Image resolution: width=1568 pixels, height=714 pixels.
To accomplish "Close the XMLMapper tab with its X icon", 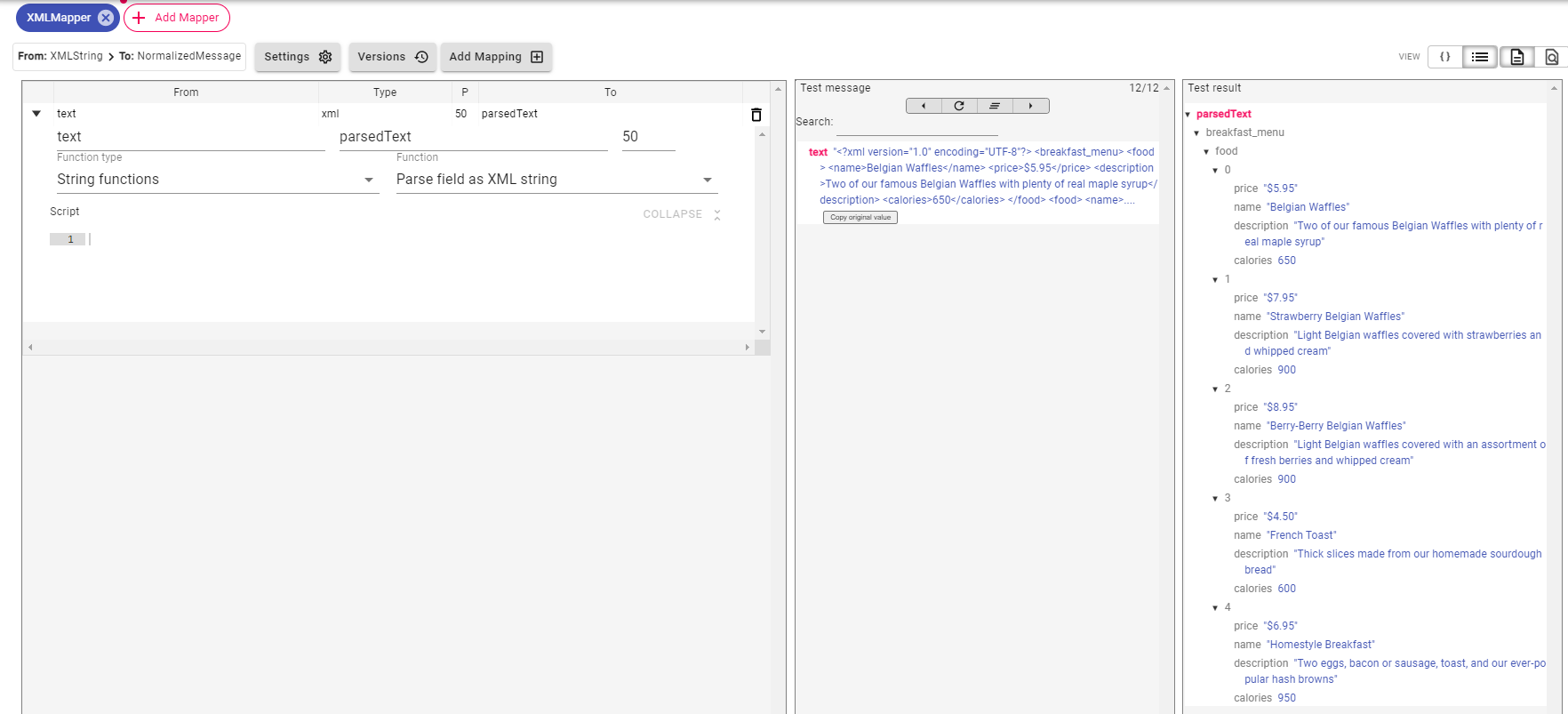I will tap(106, 18).
